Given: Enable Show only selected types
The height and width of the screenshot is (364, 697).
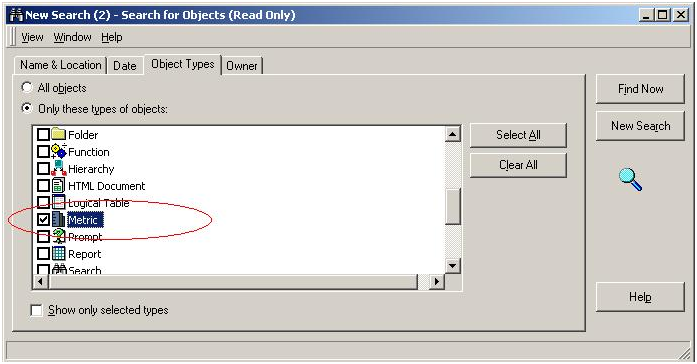Looking at the screenshot, I should pos(36,310).
